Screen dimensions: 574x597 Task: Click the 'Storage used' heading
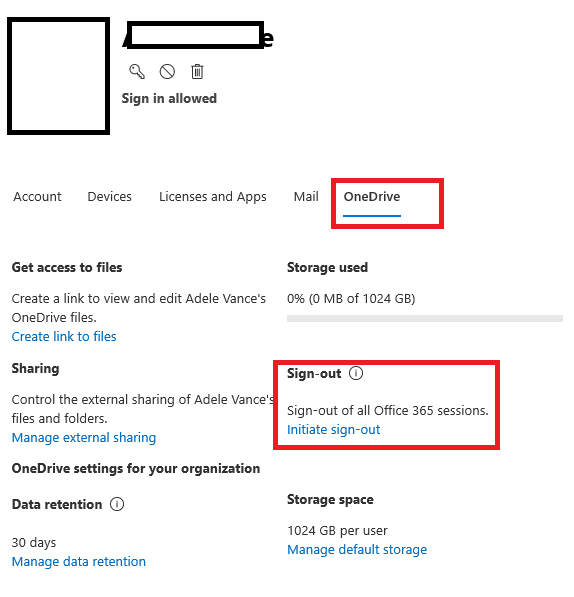pyautogui.click(x=327, y=268)
